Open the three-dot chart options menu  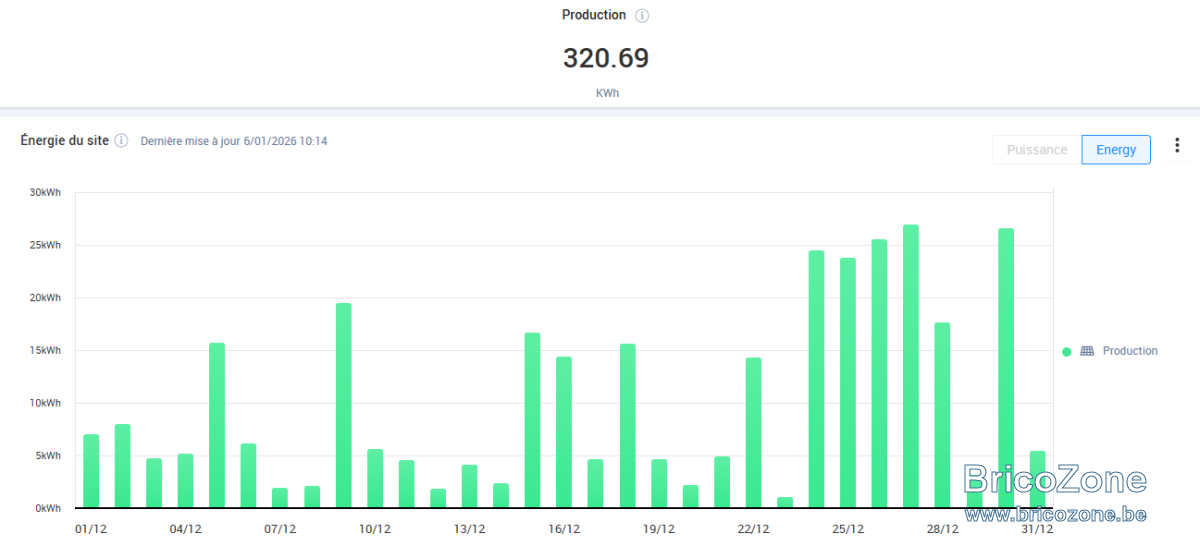[1177, 146]
